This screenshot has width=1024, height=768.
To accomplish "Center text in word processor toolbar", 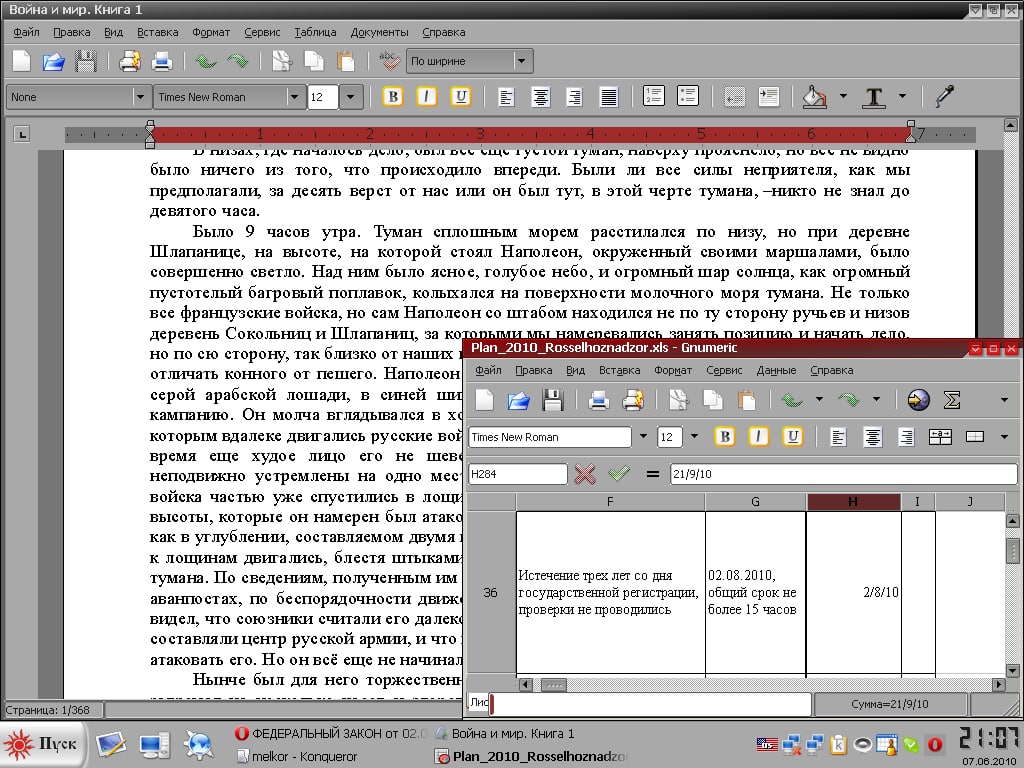I will pos(540,97).
